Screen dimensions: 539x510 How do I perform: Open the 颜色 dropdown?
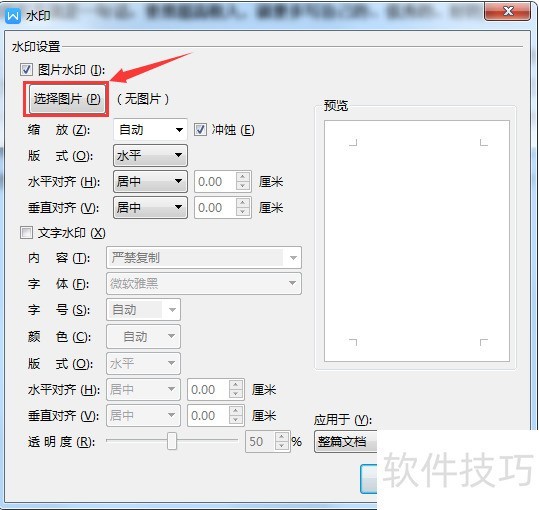[x=143, y=336]
